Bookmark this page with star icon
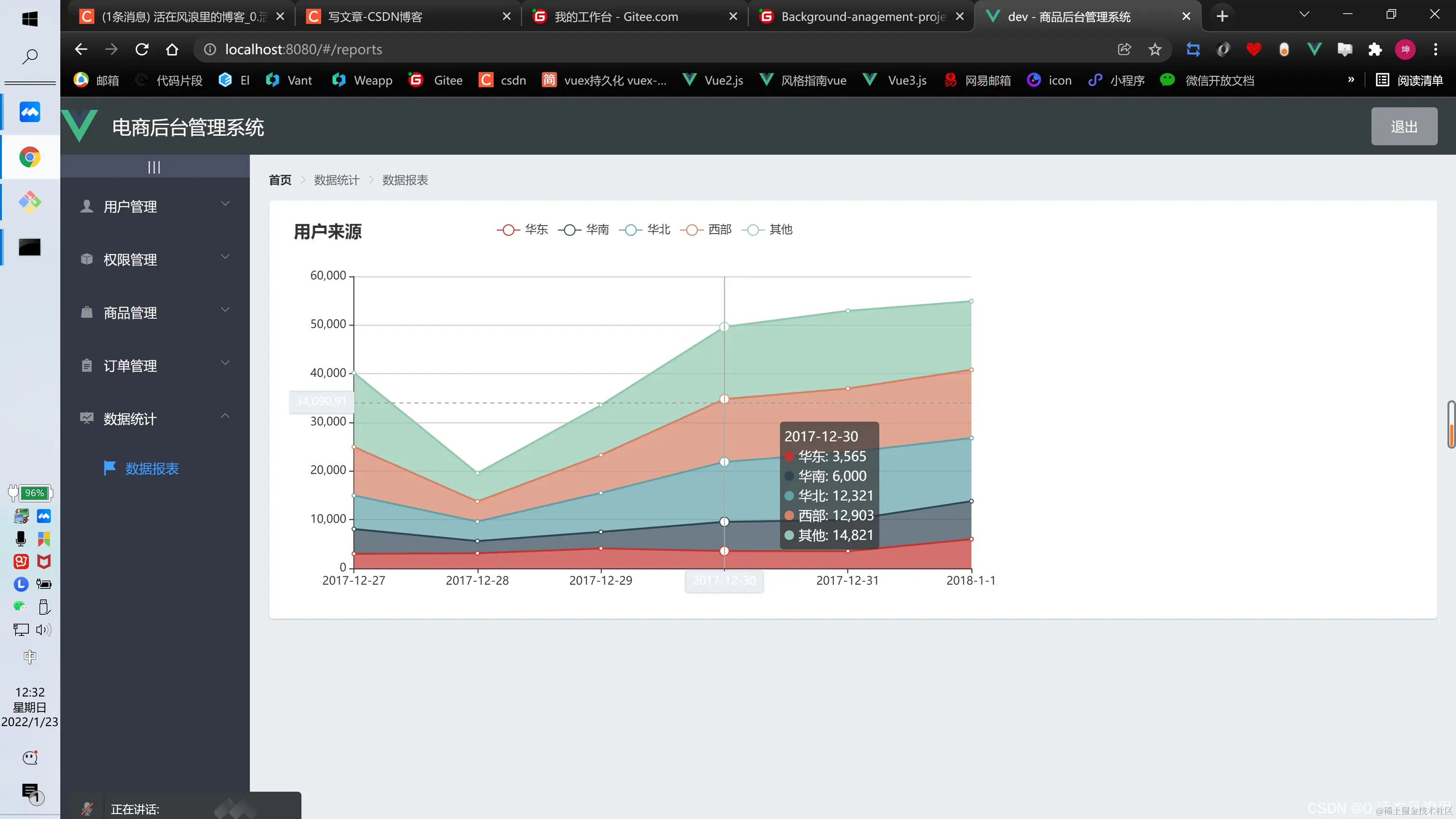 point(1155,50)
